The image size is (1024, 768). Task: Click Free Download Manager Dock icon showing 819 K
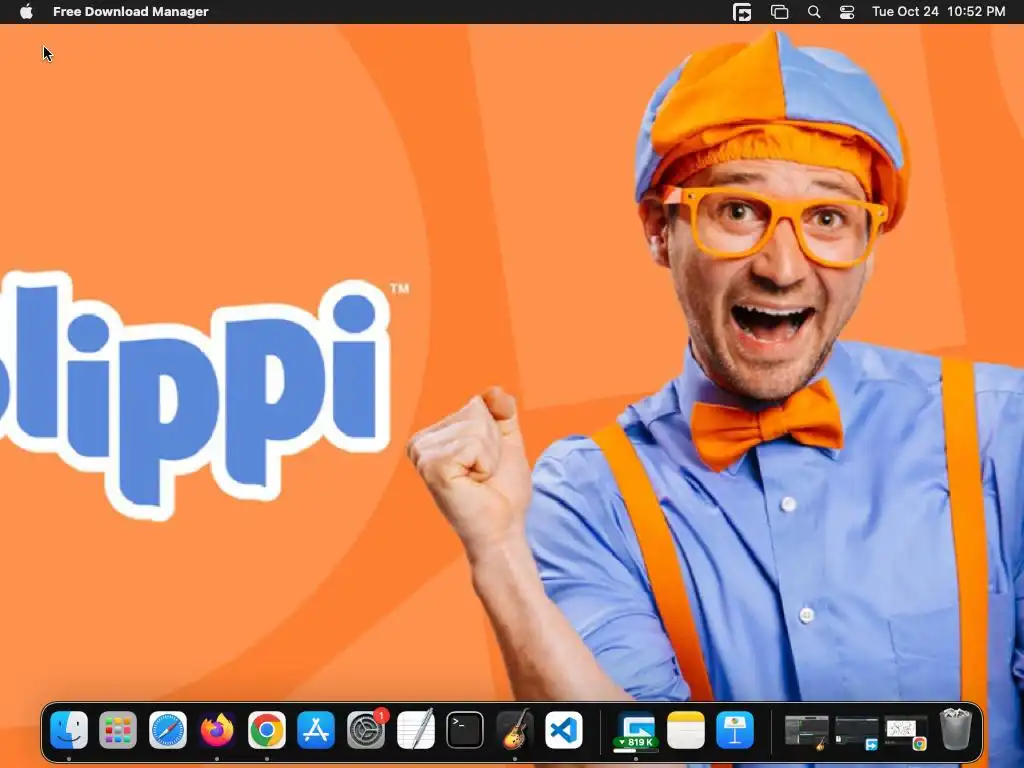click(636, 731)
